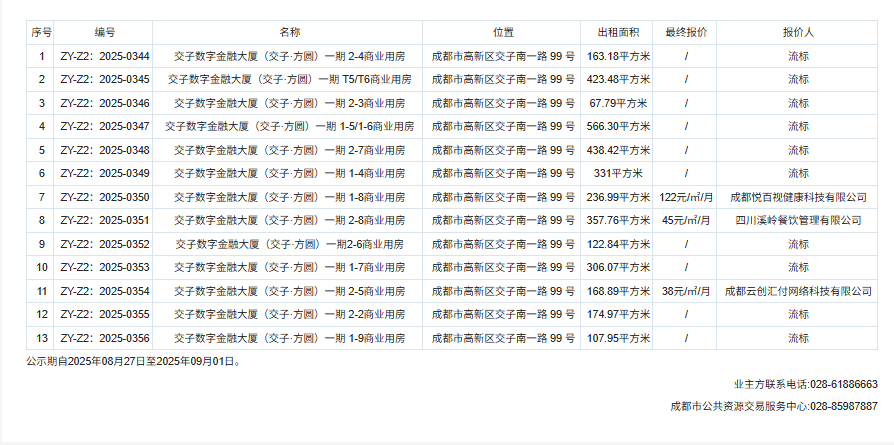894x445 pixels.
Task: Click the area value 163.18平方米
Action: click(x=618, y=56)
